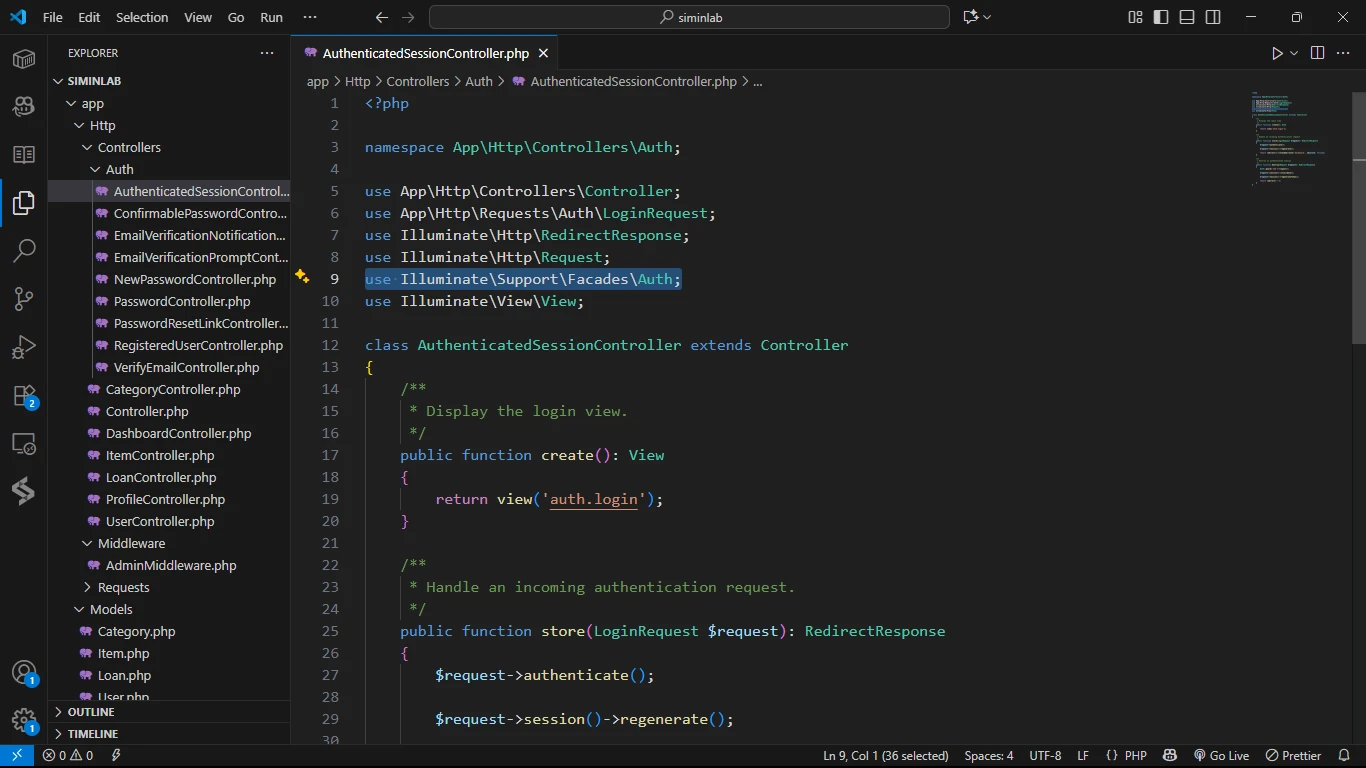The width and height of the screenshot is (1366, 768).
Task: Click the Split Editor Right icon
Action: [x=1317, y=53]
